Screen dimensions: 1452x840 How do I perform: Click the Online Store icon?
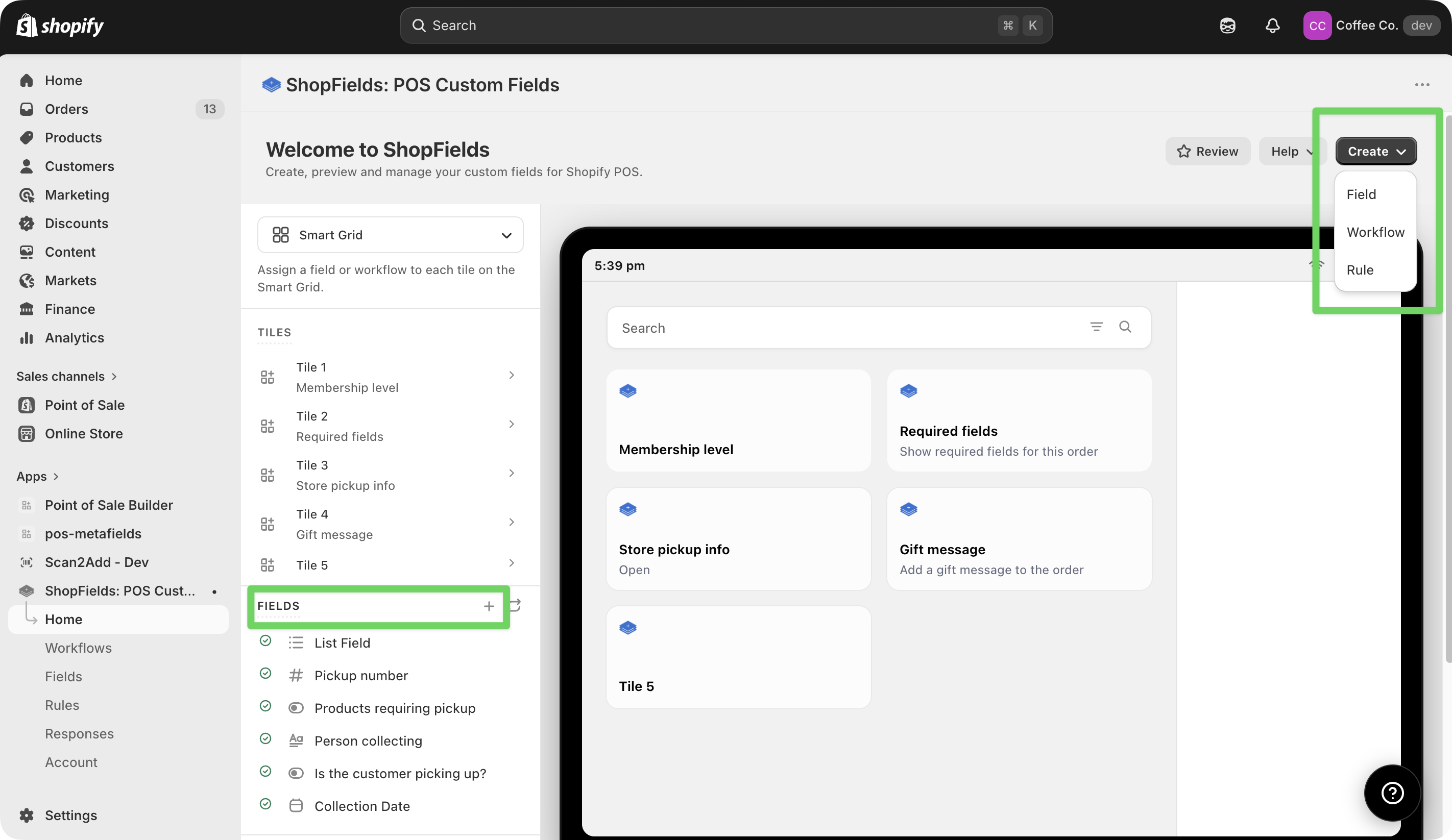click(x=27, y=434)
